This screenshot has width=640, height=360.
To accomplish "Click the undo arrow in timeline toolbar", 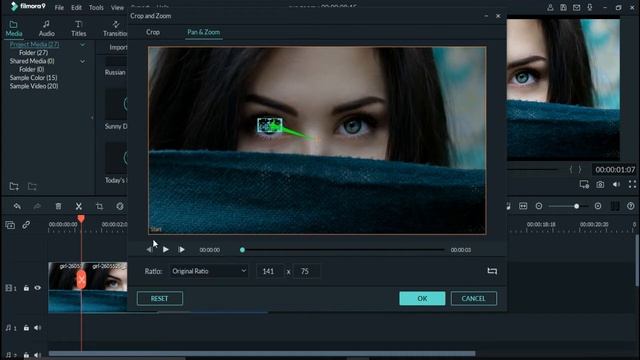I will (x=17, y=207).
